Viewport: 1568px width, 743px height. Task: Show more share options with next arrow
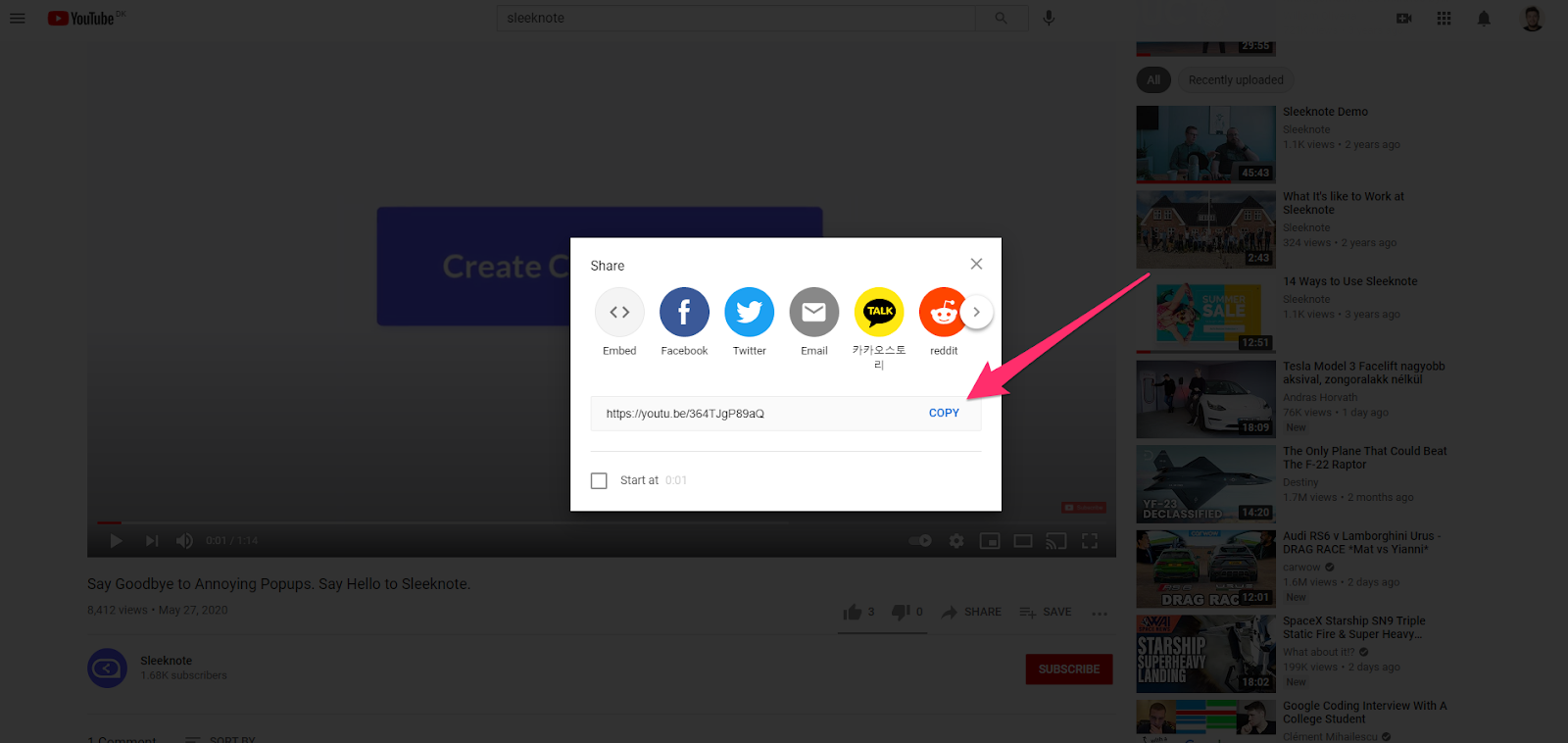976,312
